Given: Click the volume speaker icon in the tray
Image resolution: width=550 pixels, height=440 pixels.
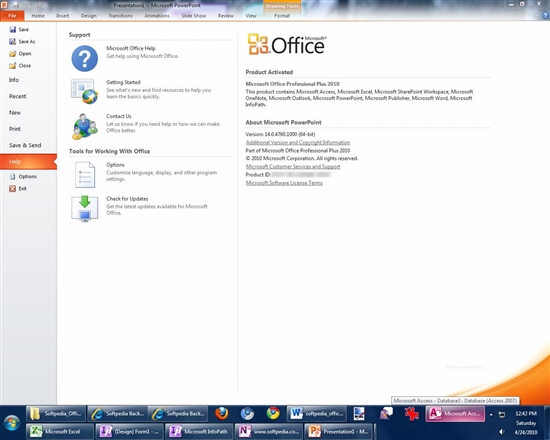Looking at the screenshot, I should tap(502, 432).
